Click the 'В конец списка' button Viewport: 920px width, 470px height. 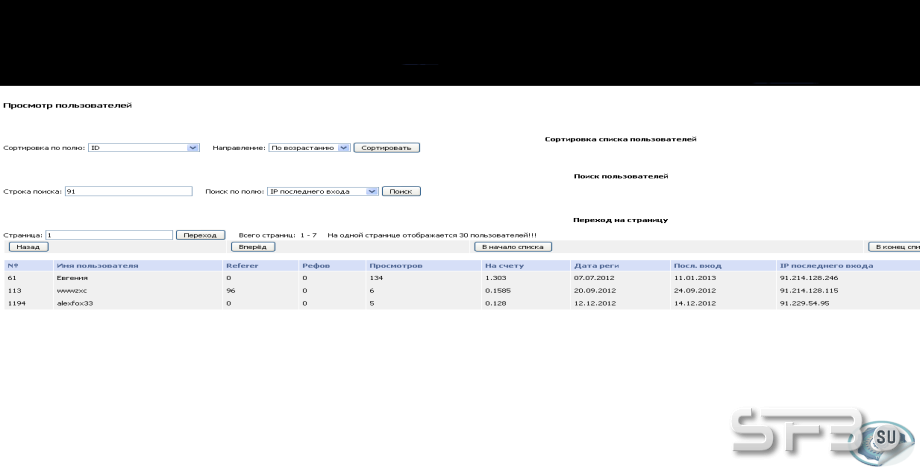click(x=894, y=247)
